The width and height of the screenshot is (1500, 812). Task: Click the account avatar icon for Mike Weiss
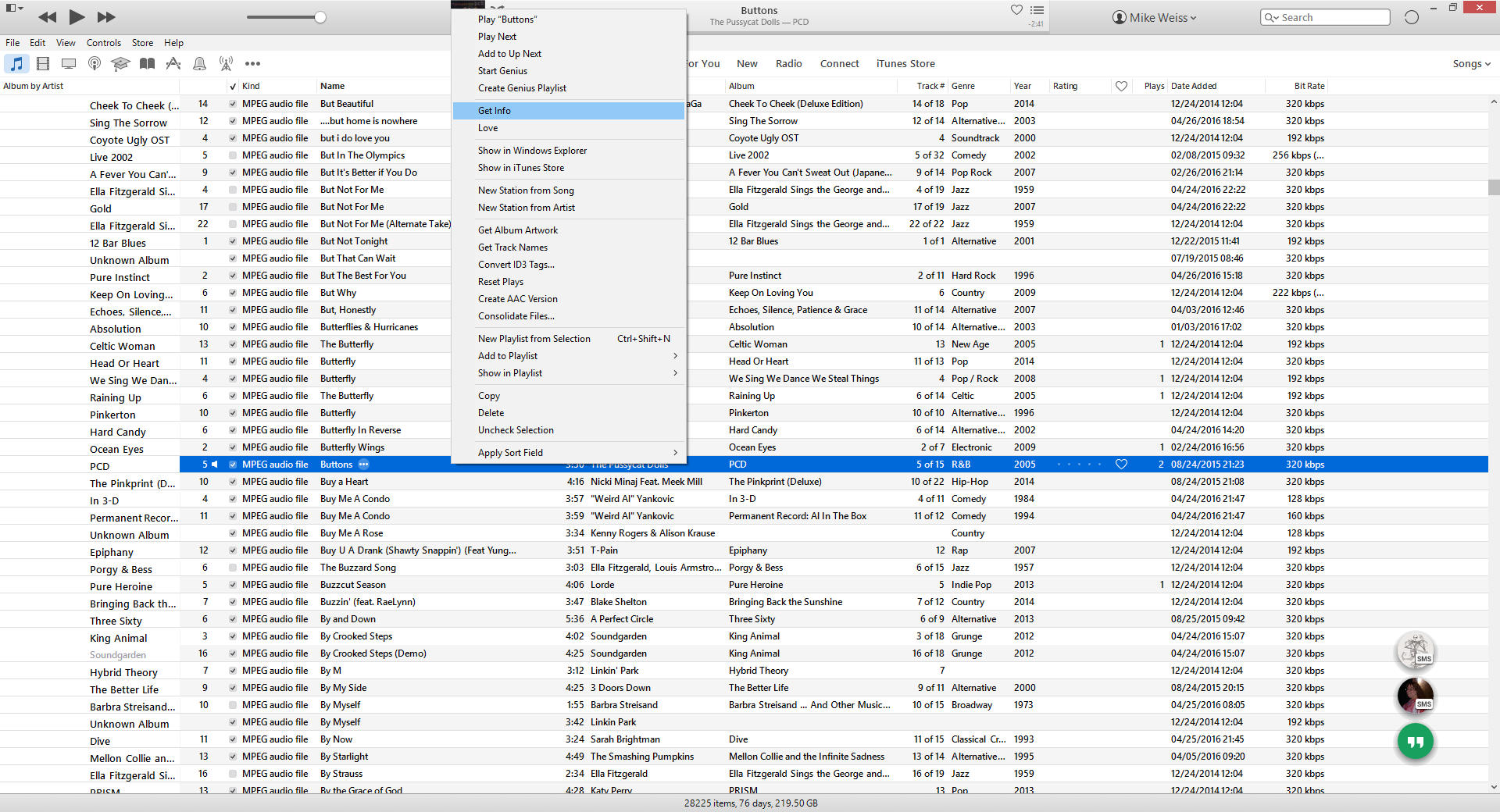coord(1119,17)
